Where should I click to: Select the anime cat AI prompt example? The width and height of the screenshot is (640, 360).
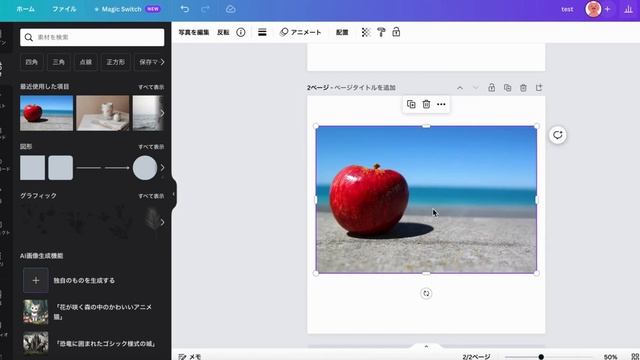coord(88,312)
